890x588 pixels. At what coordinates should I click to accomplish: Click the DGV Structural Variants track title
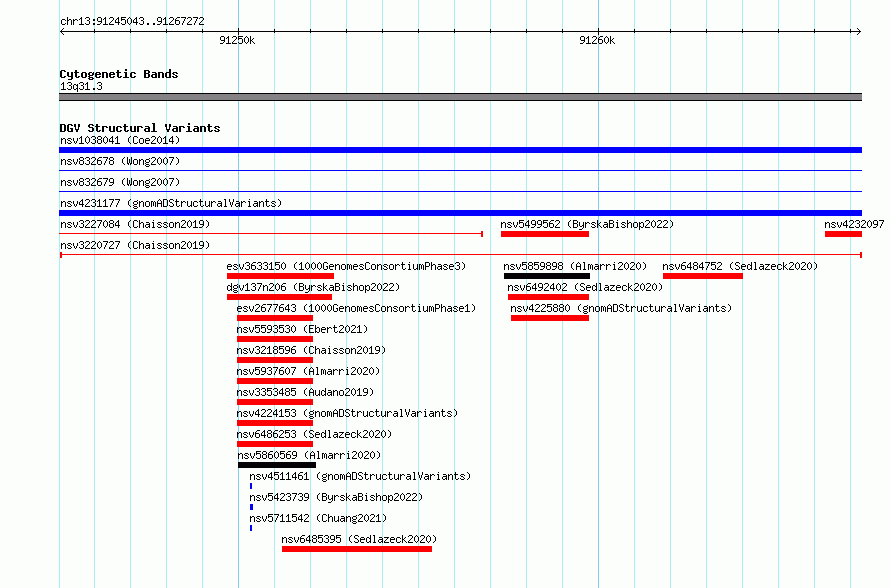point(140,128)
